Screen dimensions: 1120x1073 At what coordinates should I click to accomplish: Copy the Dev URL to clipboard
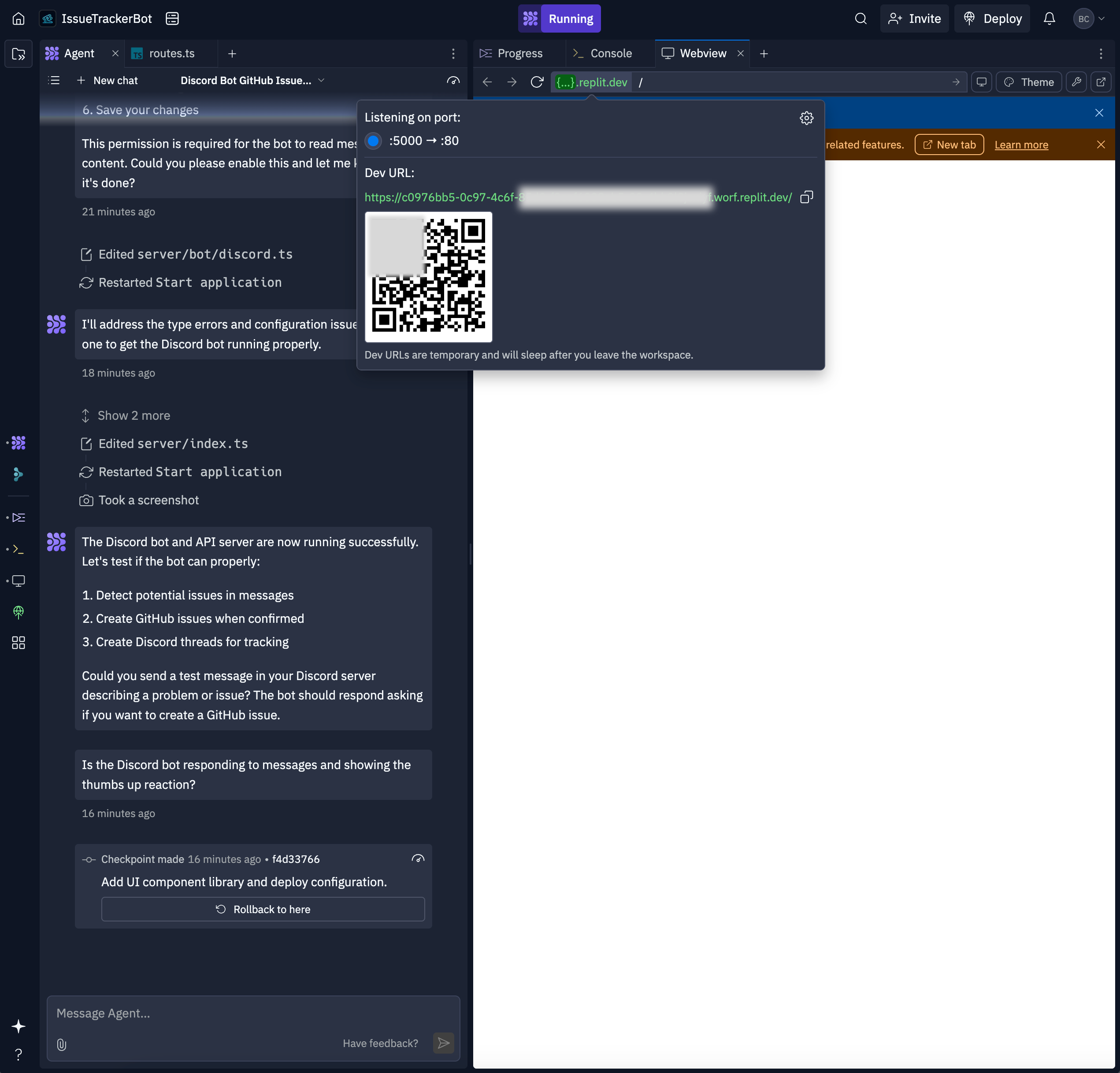[x=806, y=197]
